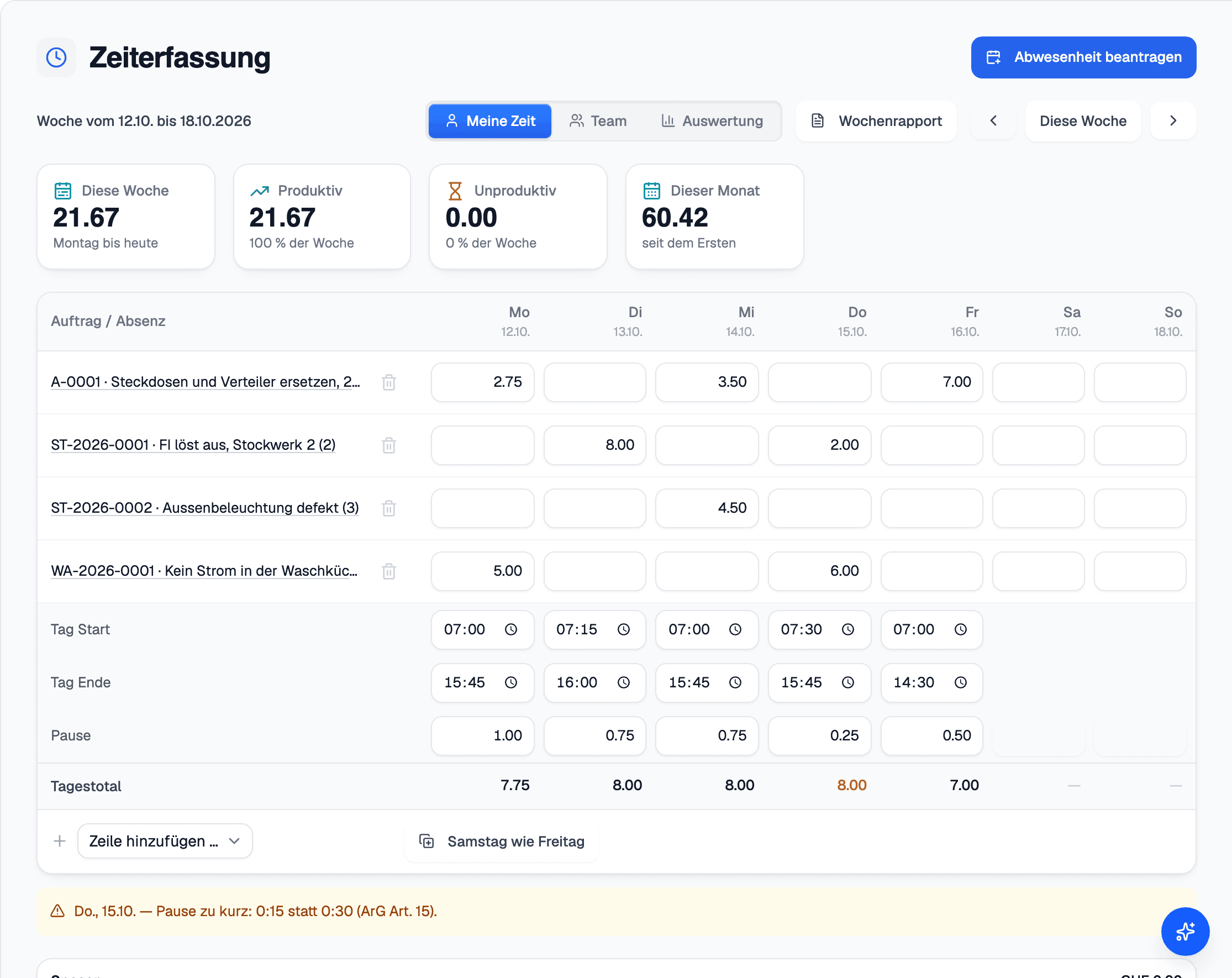1232x978 pixels.
Task: Open clock picker for Wednesday Tag Start
Action: click(x=735, y=629)
